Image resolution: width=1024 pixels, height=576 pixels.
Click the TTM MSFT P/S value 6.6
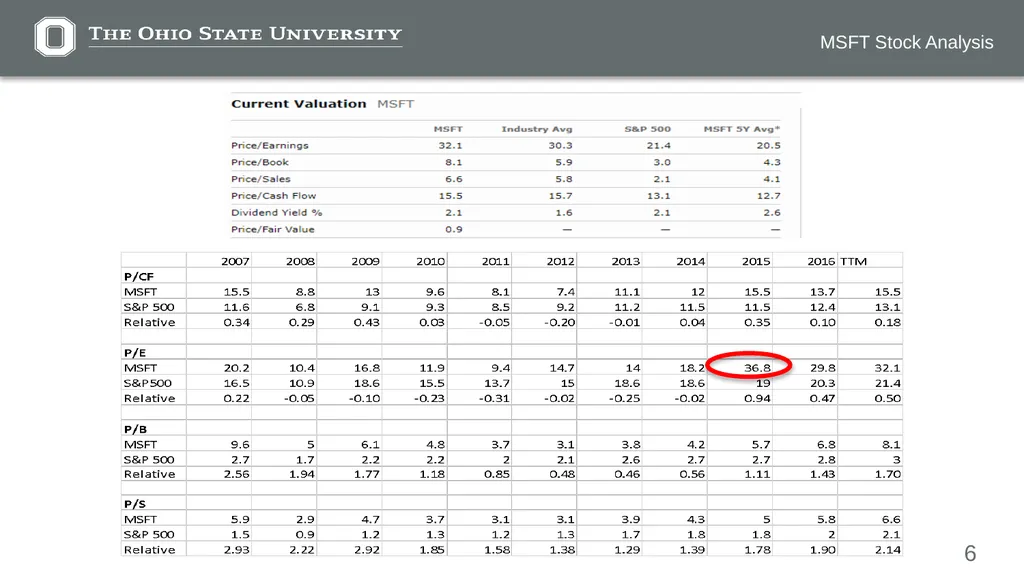(x=891, y=520)
